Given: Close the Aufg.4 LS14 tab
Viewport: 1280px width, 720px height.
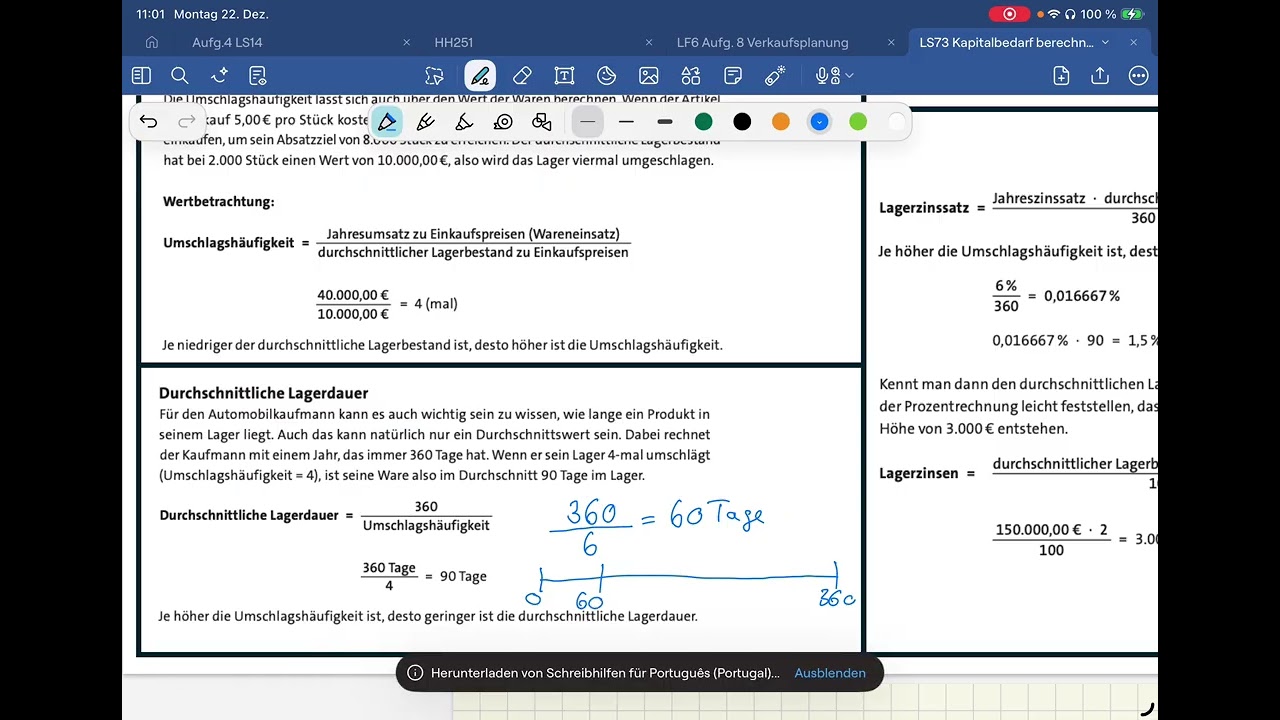Looking at the screenshot, I should click(407, 43).
